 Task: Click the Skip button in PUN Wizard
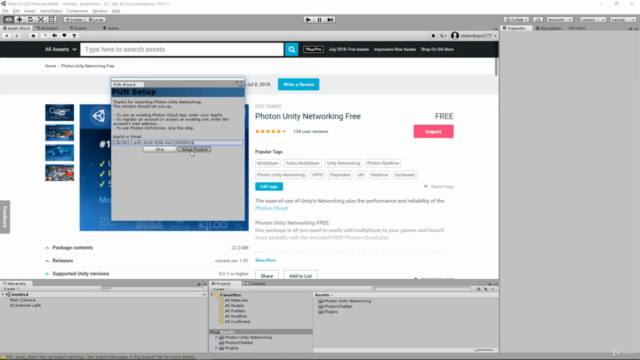160,150
